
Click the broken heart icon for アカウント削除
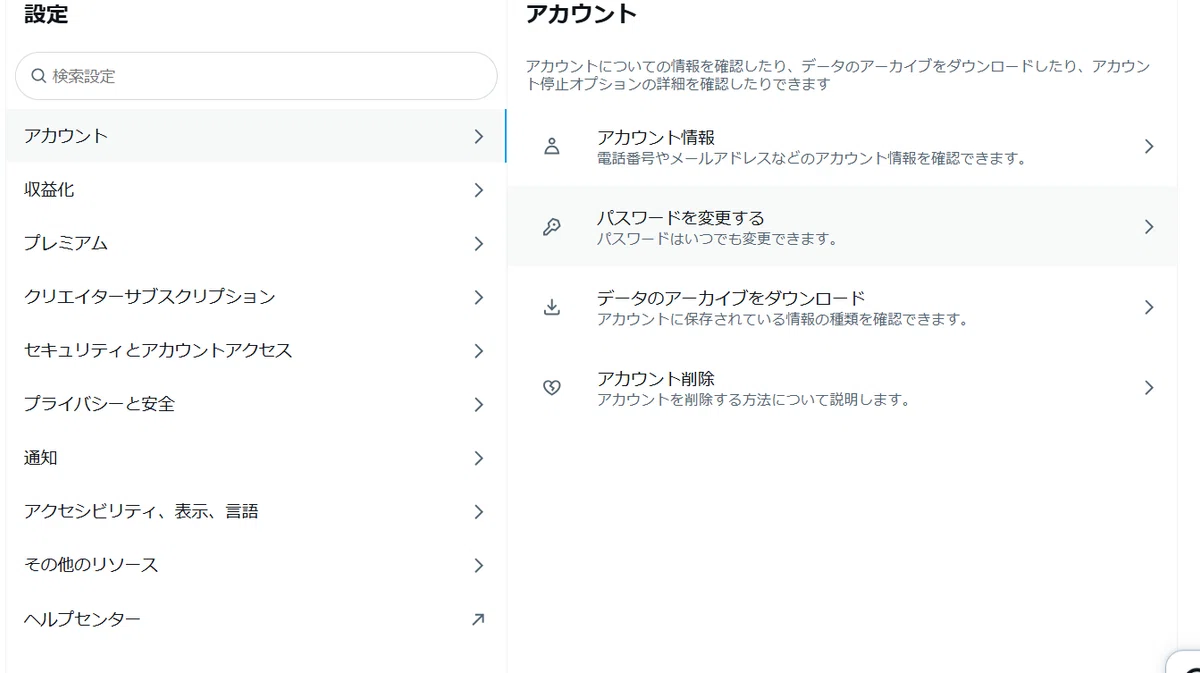point(551,388)
